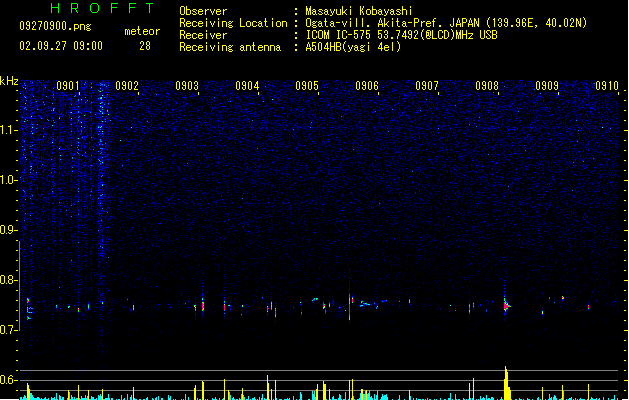Viewport: 629px width, 400px height.
Task: Click the 0.8 kHz axis label
Action: pos(9,280)
